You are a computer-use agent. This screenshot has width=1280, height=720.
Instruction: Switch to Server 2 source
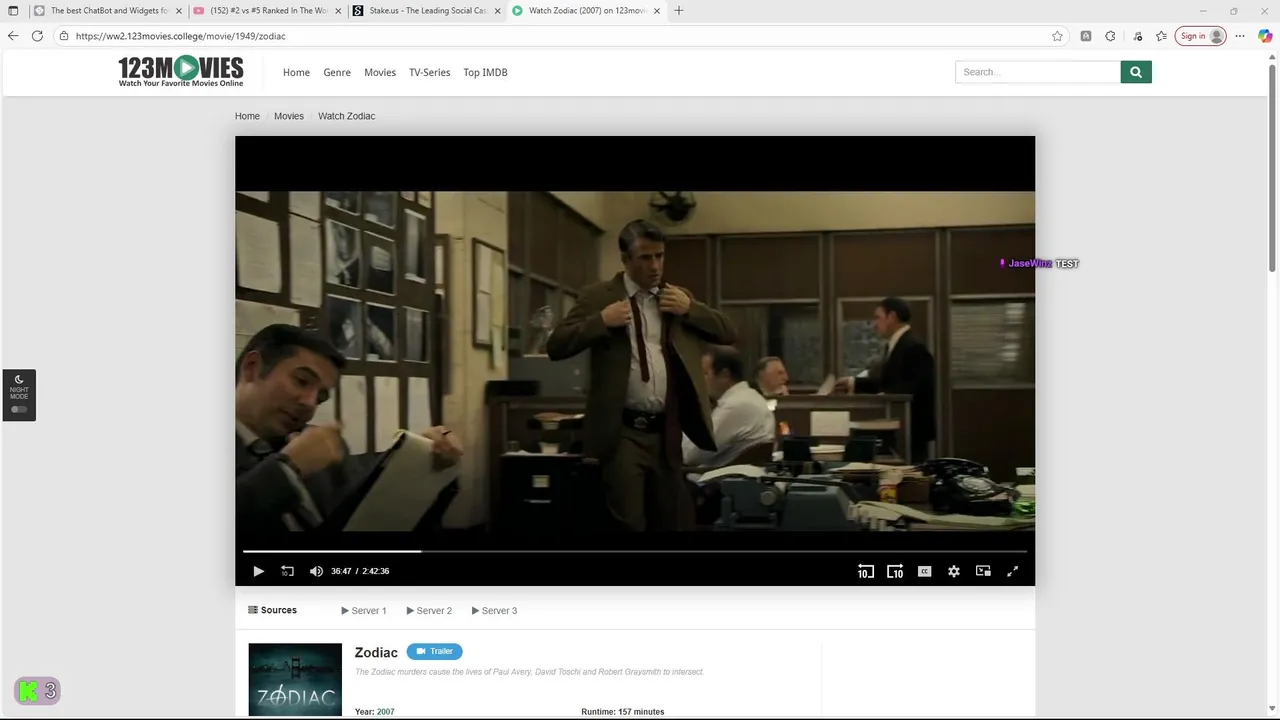[x=429, y=610]
